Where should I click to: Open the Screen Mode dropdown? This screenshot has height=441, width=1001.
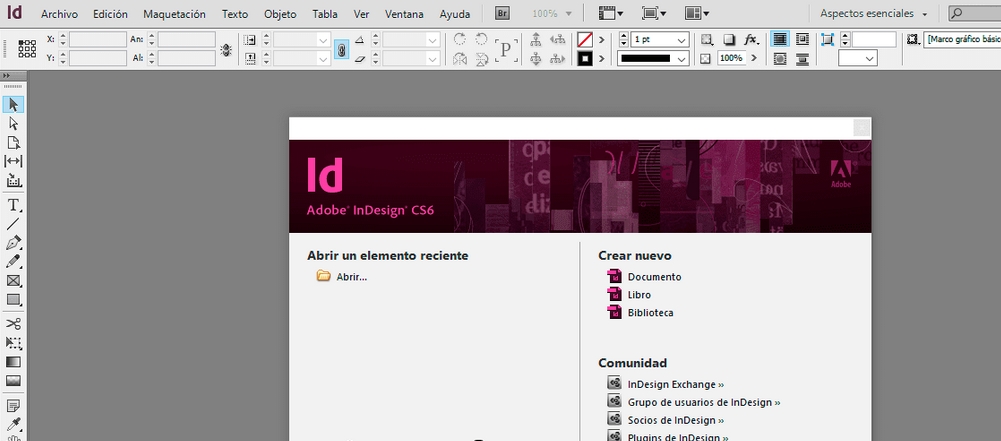coord(654,13)
